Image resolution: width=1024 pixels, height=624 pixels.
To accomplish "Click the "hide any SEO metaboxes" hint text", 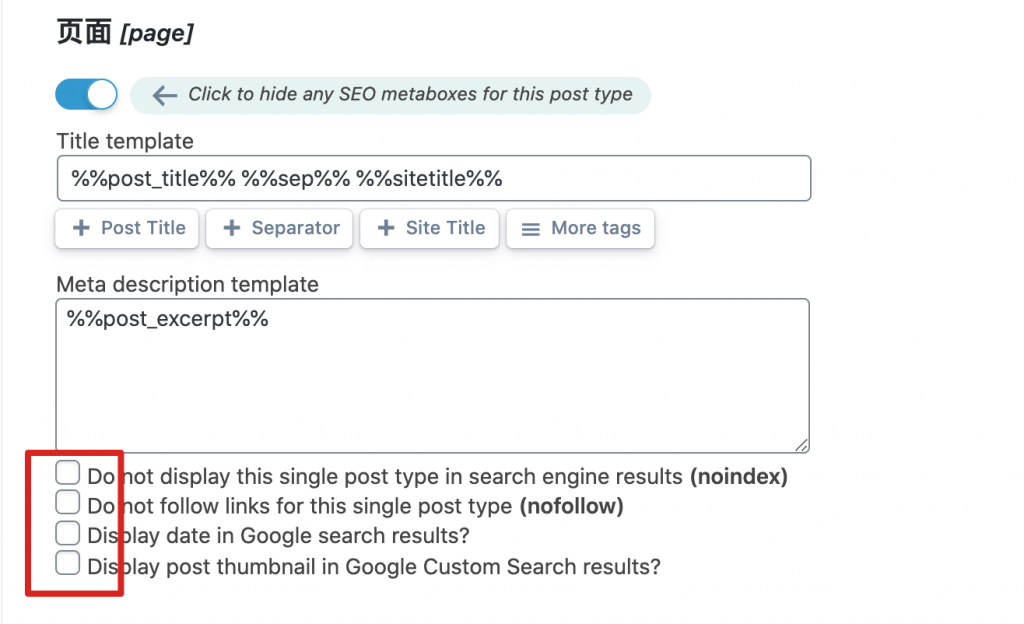I will [410, 95].
